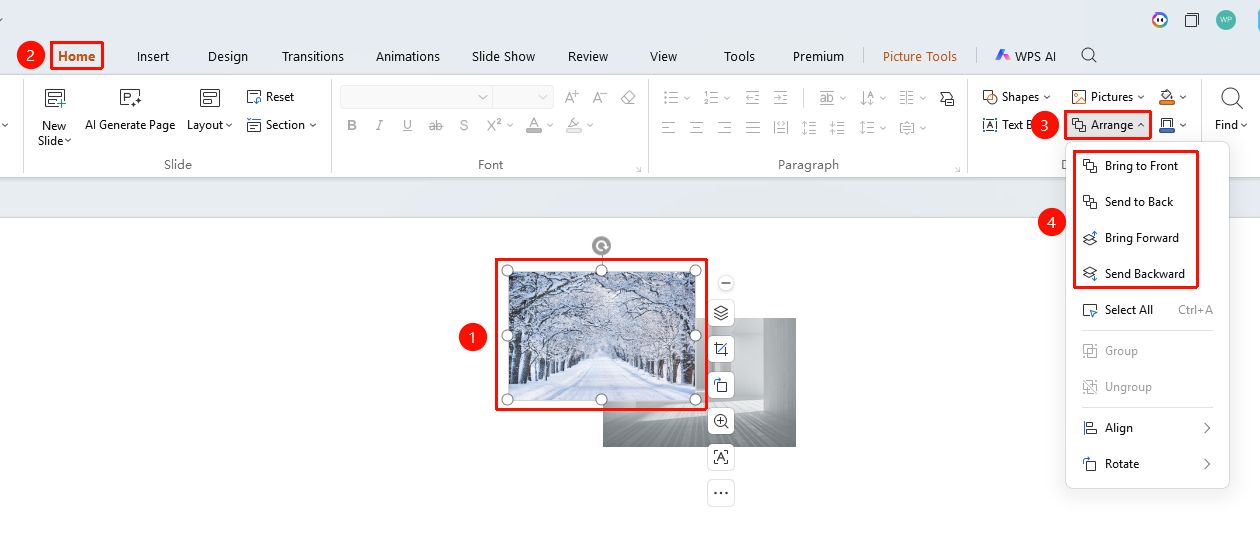
Task: Click the rotation handle above the snow picture
Action: tap(601, 246)
